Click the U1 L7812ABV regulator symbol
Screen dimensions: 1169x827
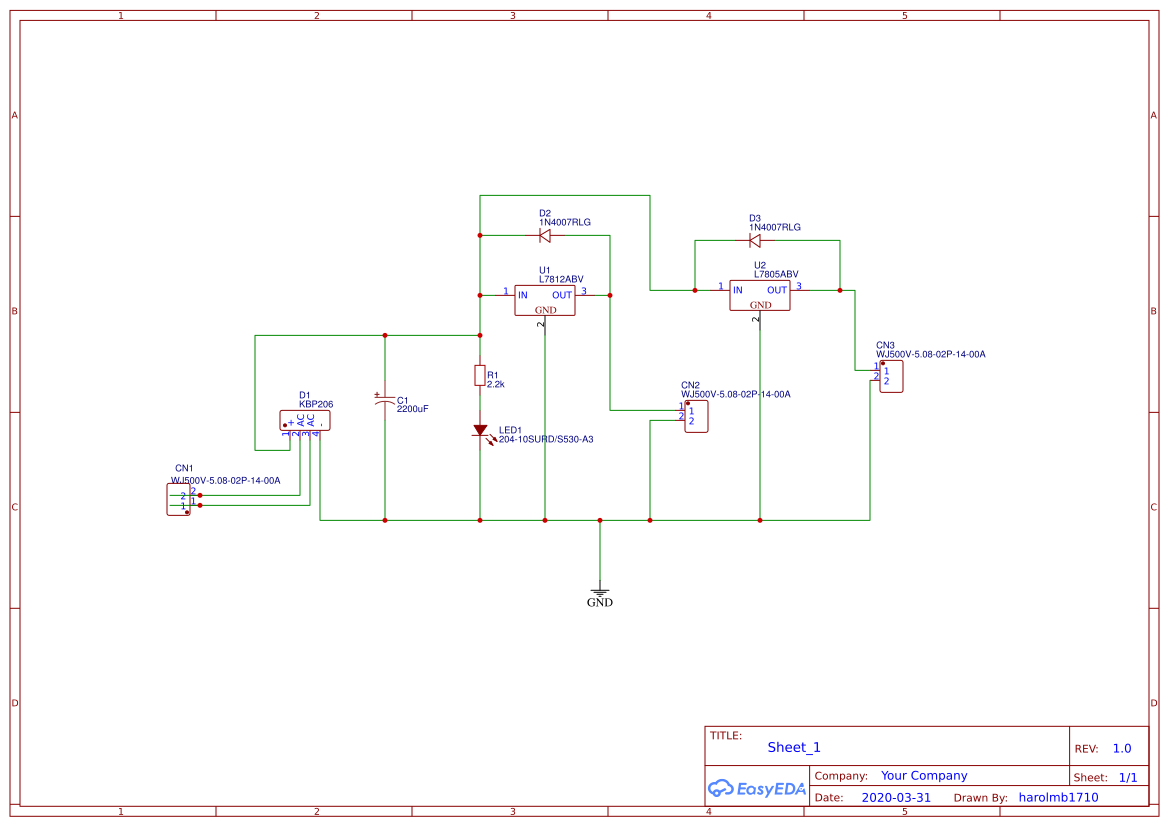544,302
